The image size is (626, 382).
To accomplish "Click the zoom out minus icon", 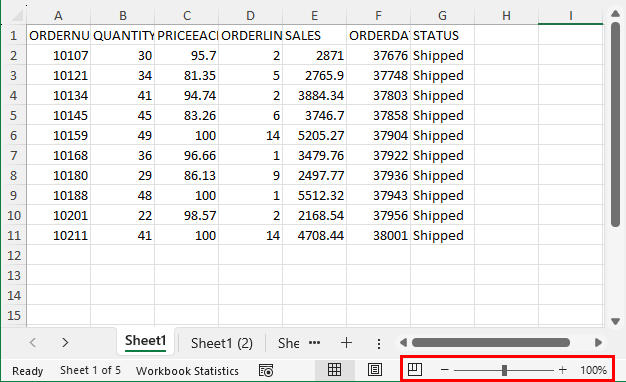I will (444, 370).
